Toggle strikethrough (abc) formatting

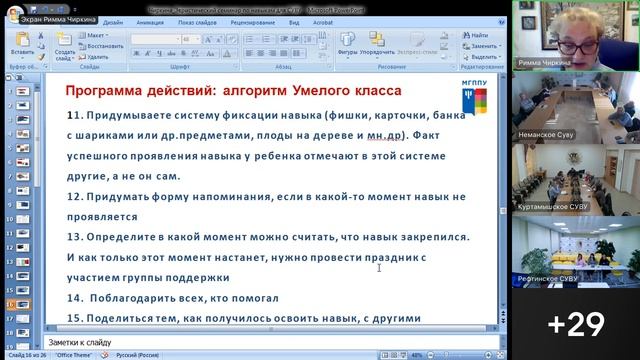tap(171, 53)
